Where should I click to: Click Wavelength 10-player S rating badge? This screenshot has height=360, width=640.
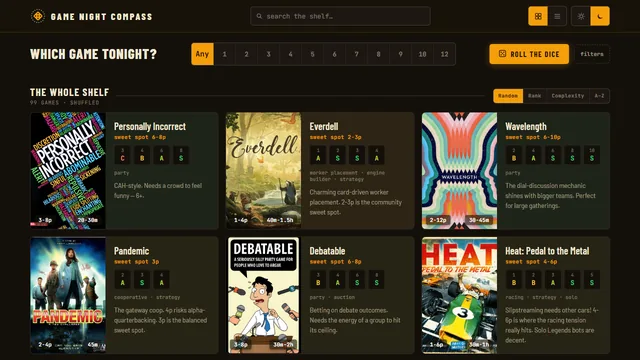tap(592, 155)
